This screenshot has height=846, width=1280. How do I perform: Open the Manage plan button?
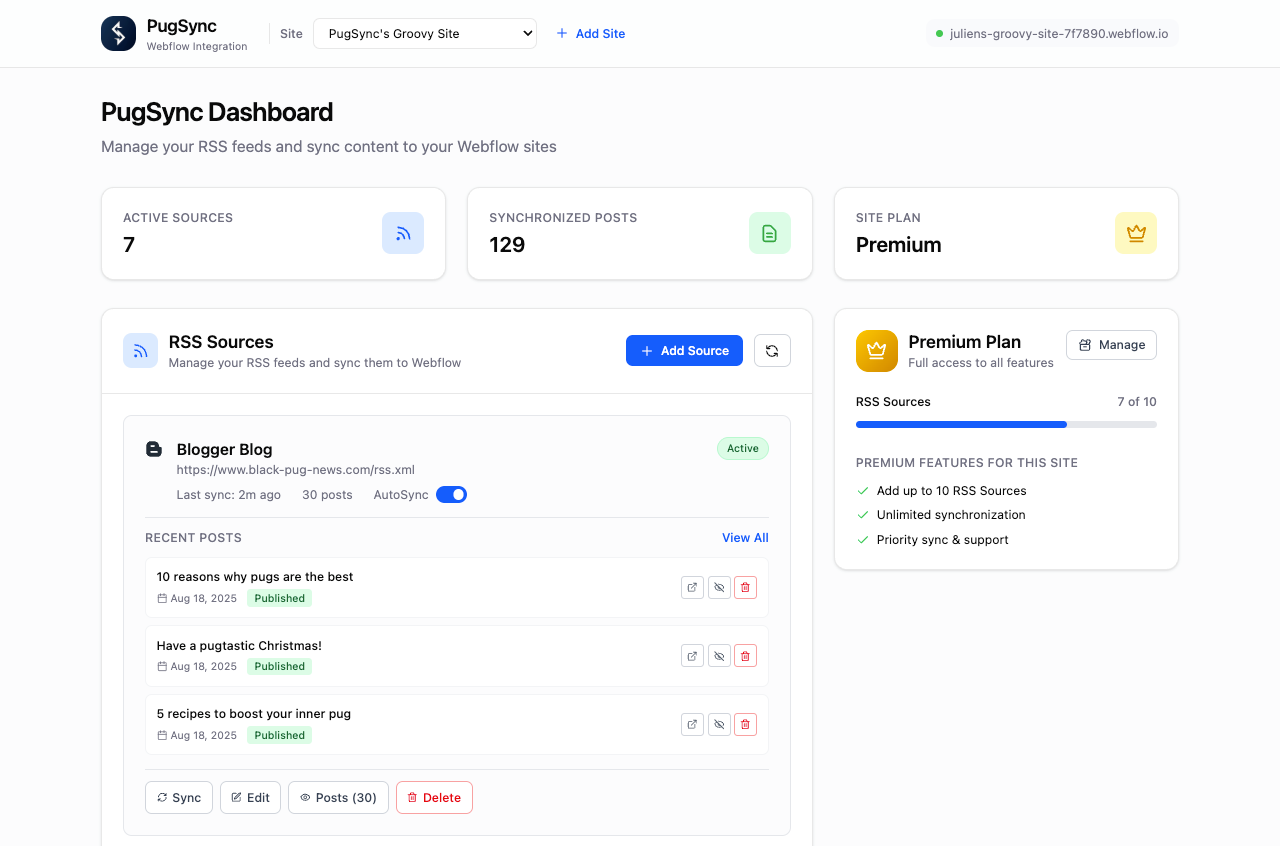click(1111, 344)
